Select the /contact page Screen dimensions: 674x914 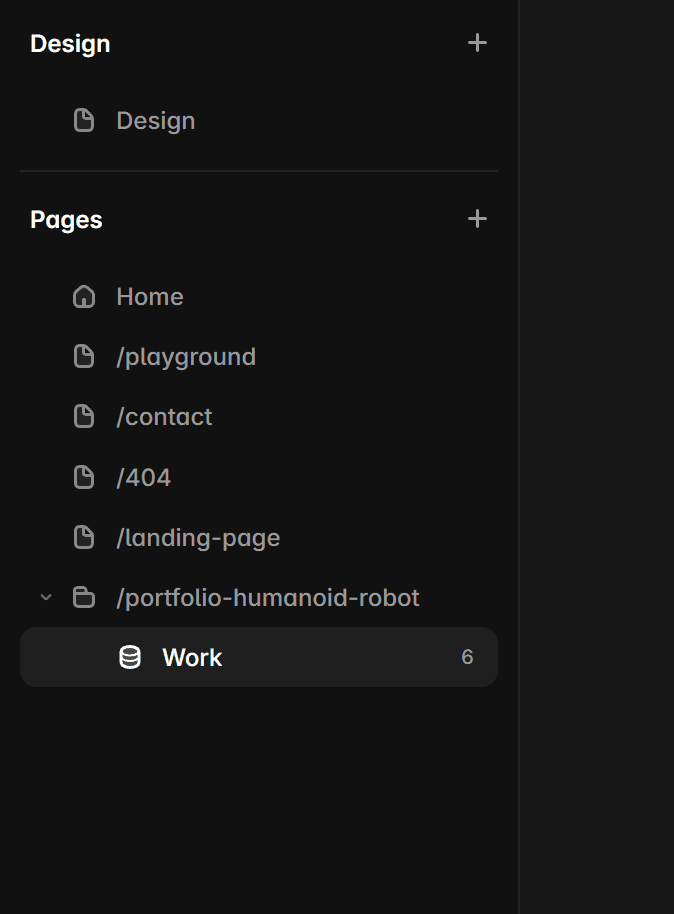(164, 417)
